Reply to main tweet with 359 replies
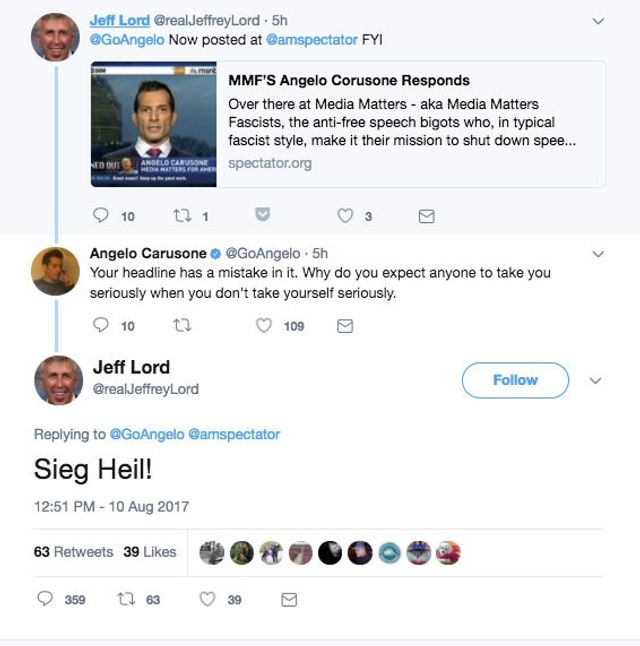640x646 pixels. pyautogui.click(x=45, y=599)
